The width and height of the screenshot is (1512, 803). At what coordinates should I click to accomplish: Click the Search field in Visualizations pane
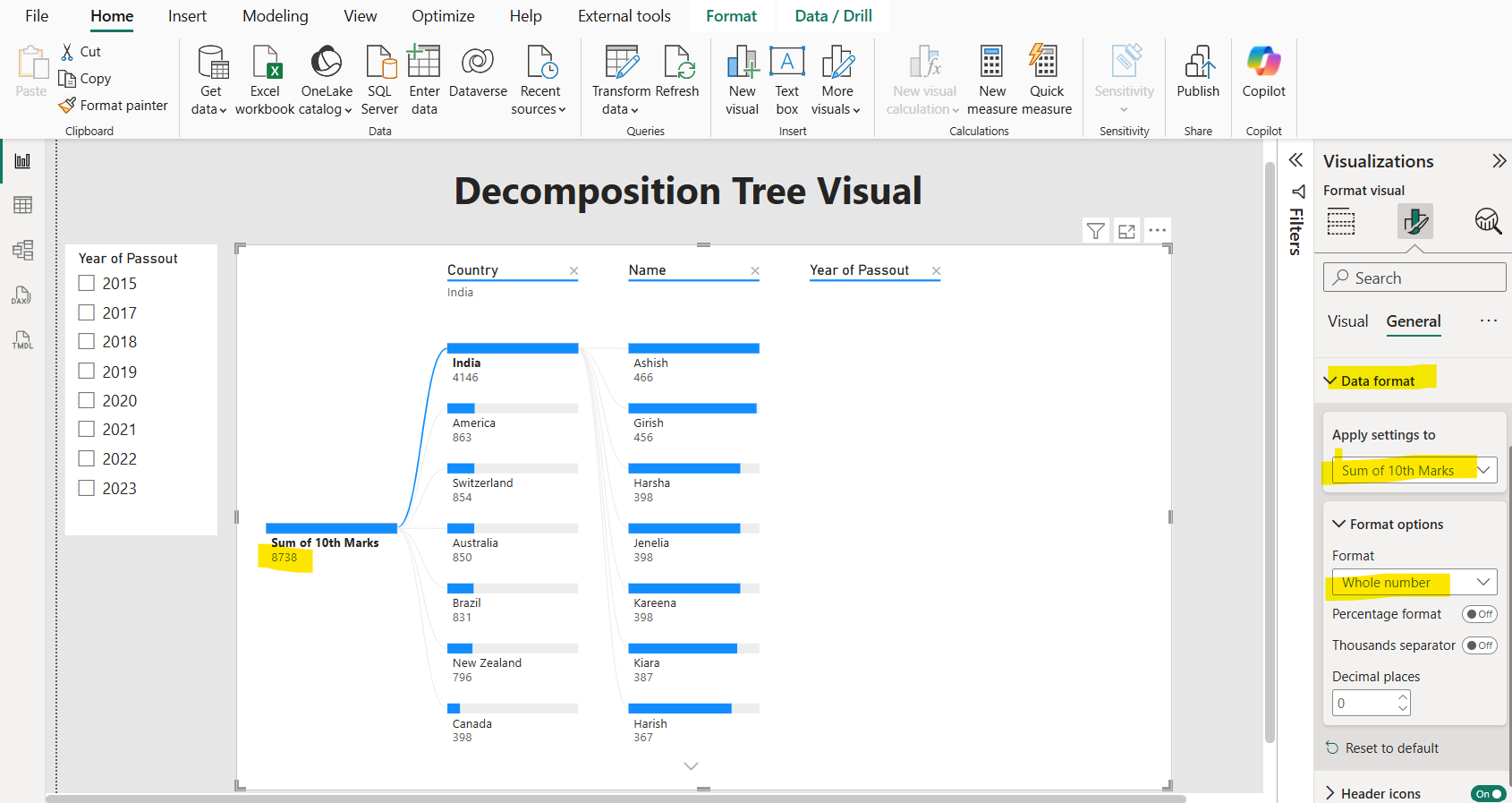click(1414, 278)
